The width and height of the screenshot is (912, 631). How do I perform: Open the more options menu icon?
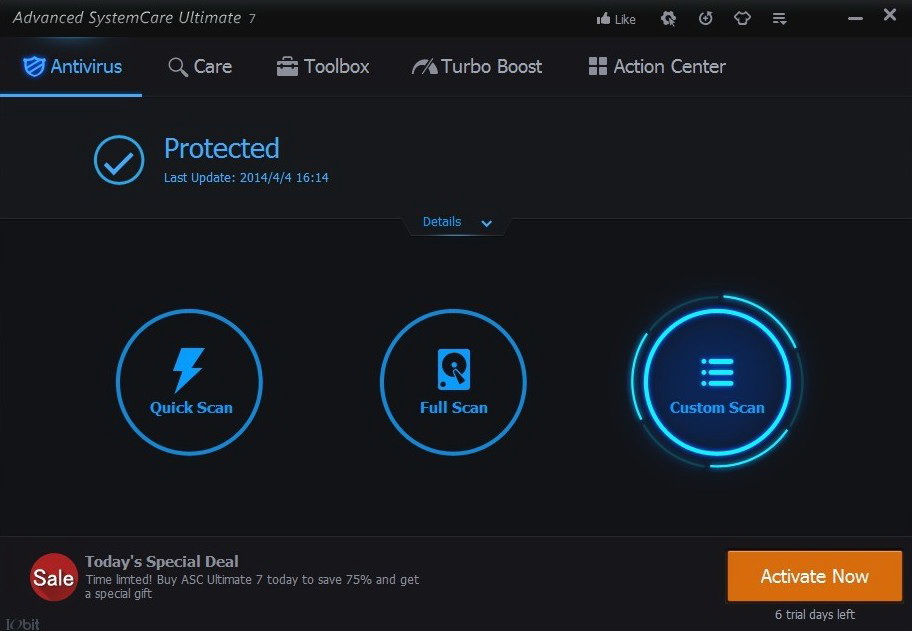click(779, 19)
